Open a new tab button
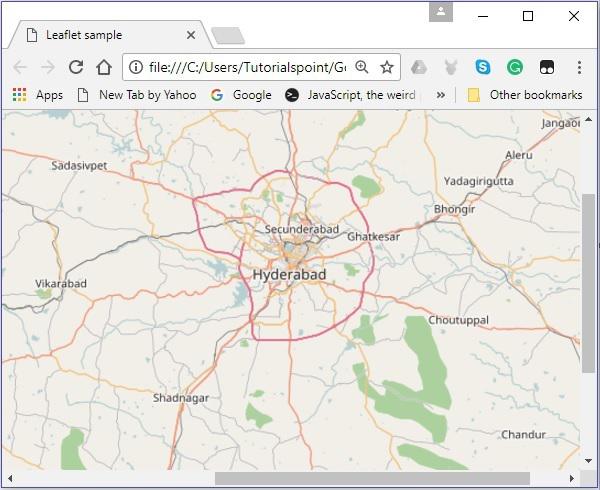The image size is (600, 490). pyautogui.click(x=228, y=36)
